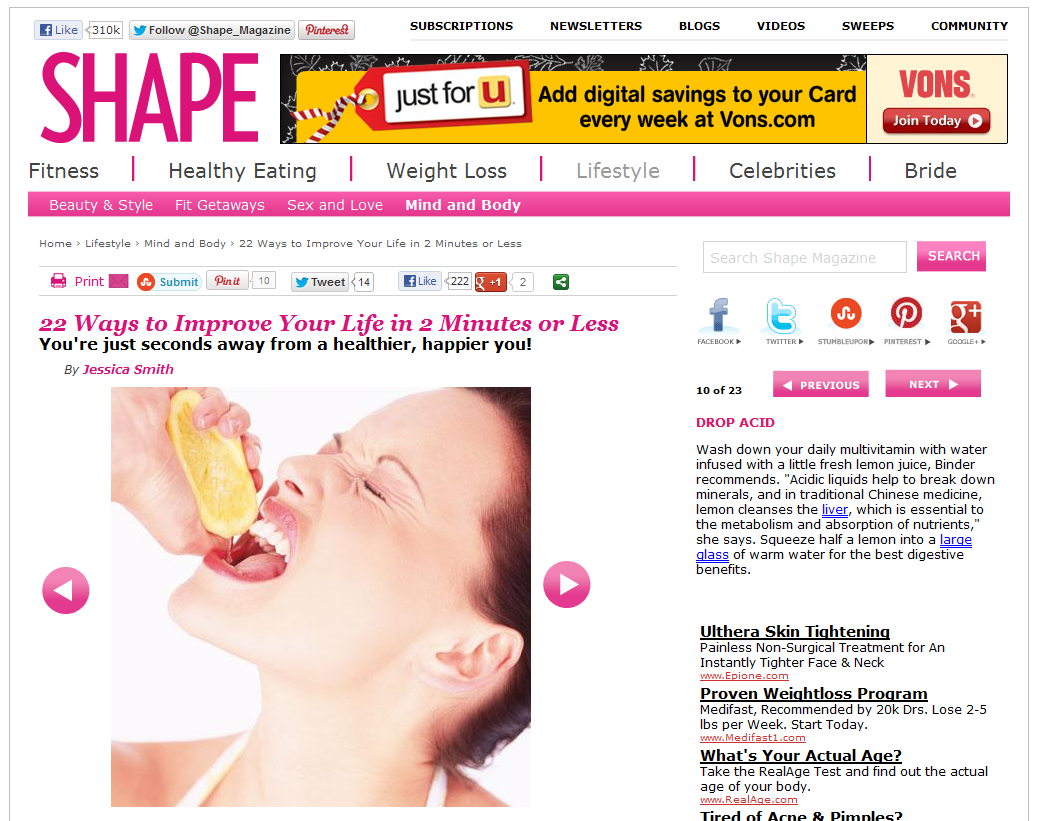The image size is (1040, 821).
Task: Click the large Twitter bird icon
Action: pyautogui.click(x=782, y=315)
